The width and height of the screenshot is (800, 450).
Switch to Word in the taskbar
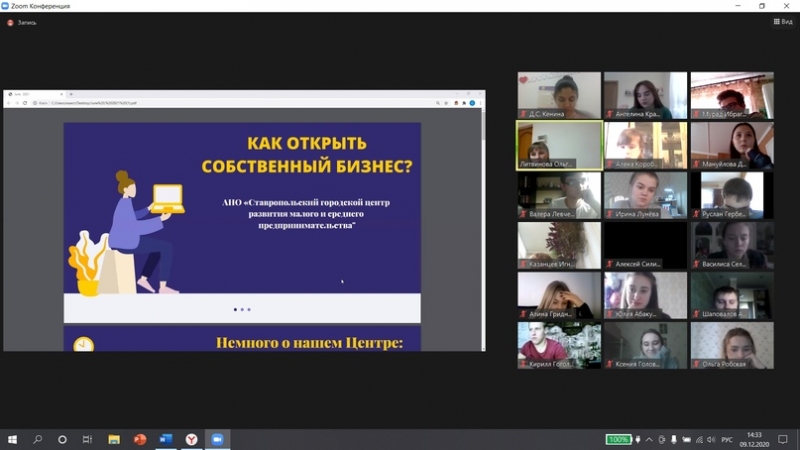tap(166, 439)
